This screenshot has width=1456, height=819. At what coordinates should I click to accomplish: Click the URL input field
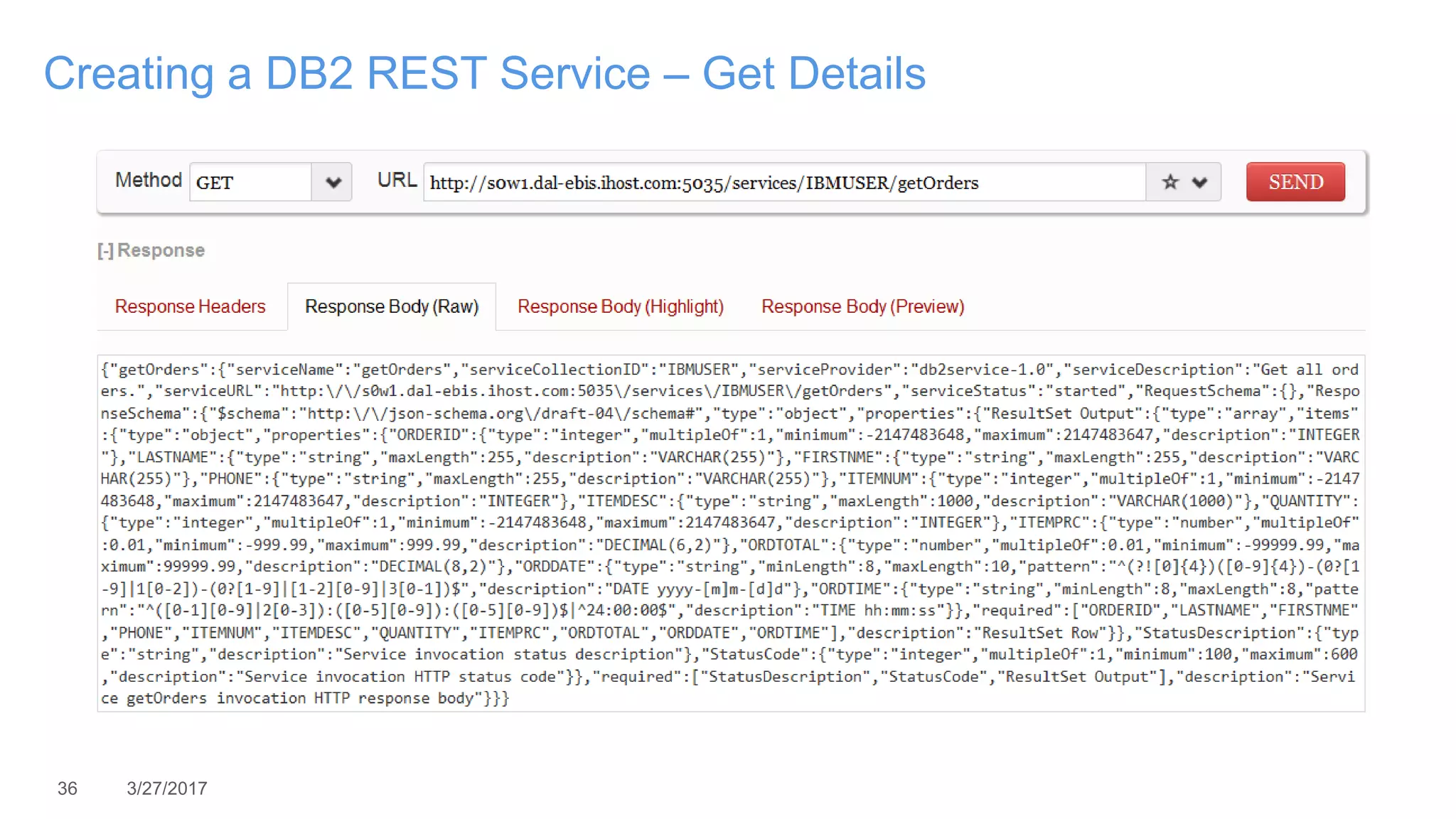pyautogui.click(x=784, y=182)
